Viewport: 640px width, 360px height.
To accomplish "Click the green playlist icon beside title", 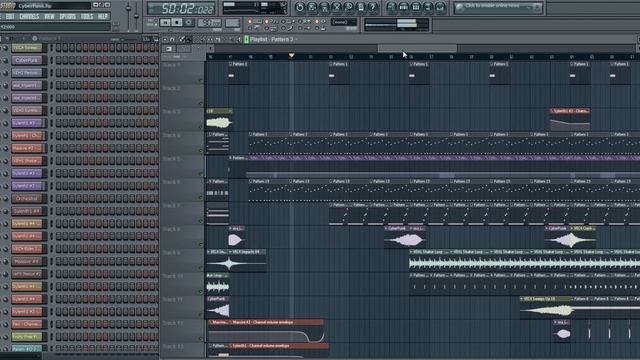I will (246, 39).
